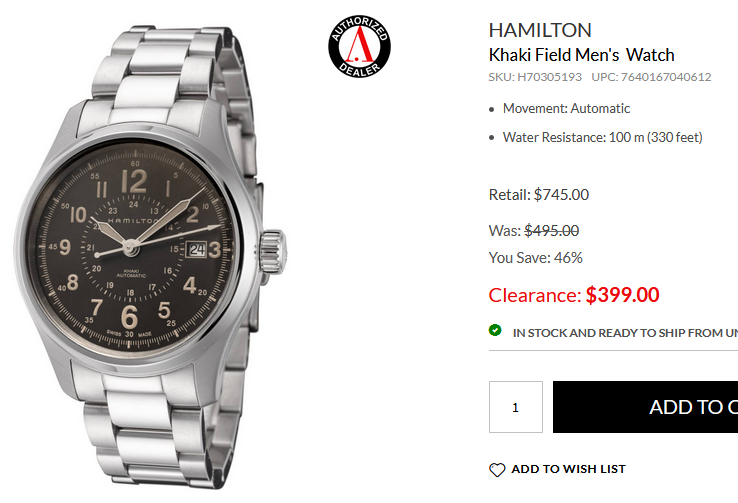Click the You Save 46% text
Image resolution: width=738 pixels, height=503 pixels.
pos(536,258)
